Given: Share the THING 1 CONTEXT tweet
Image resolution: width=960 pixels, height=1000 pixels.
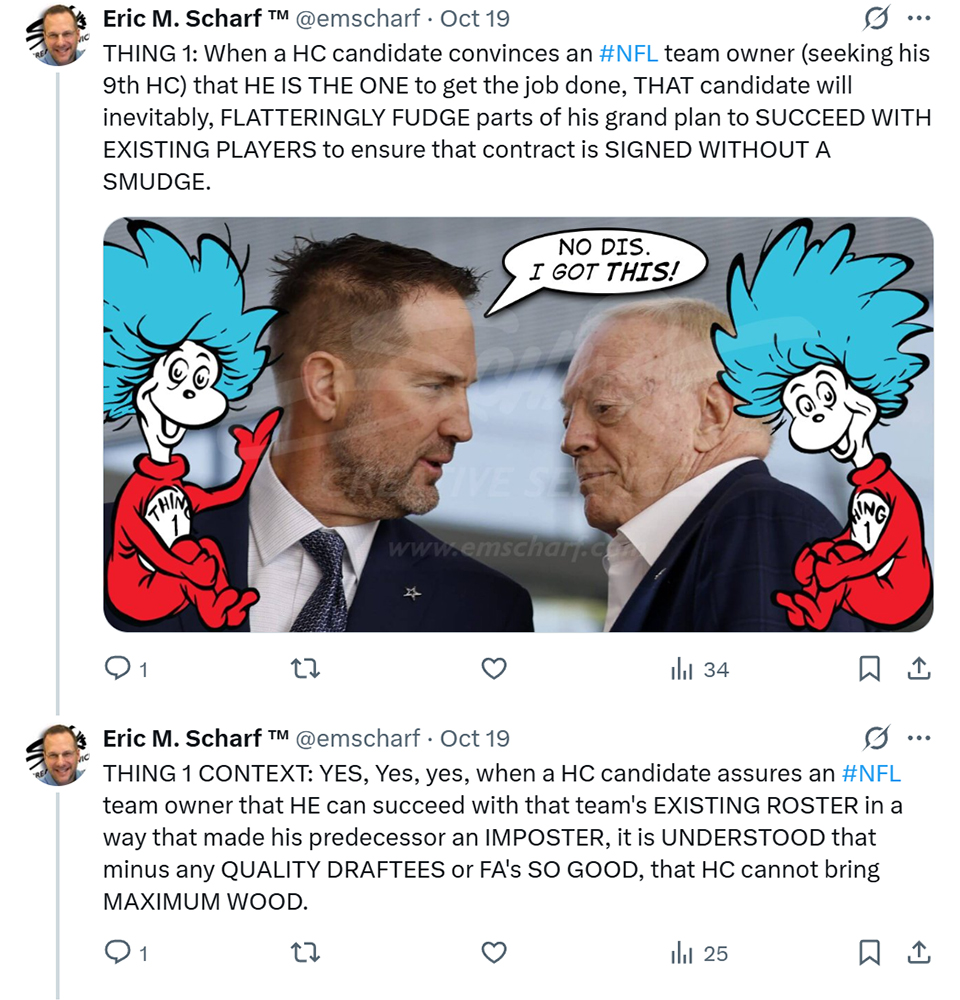Looking at the screenshot, I should pos(919,953).
